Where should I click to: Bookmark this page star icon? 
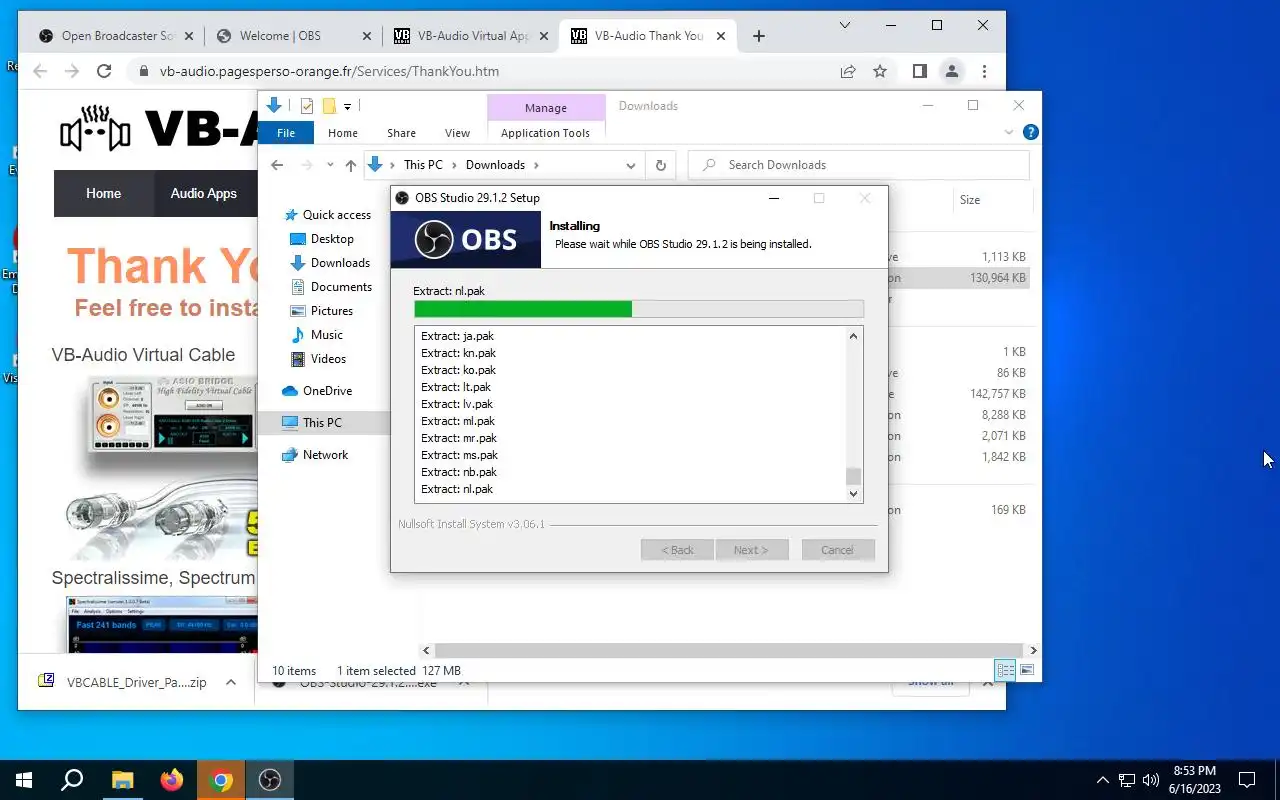tap(880, 71)
